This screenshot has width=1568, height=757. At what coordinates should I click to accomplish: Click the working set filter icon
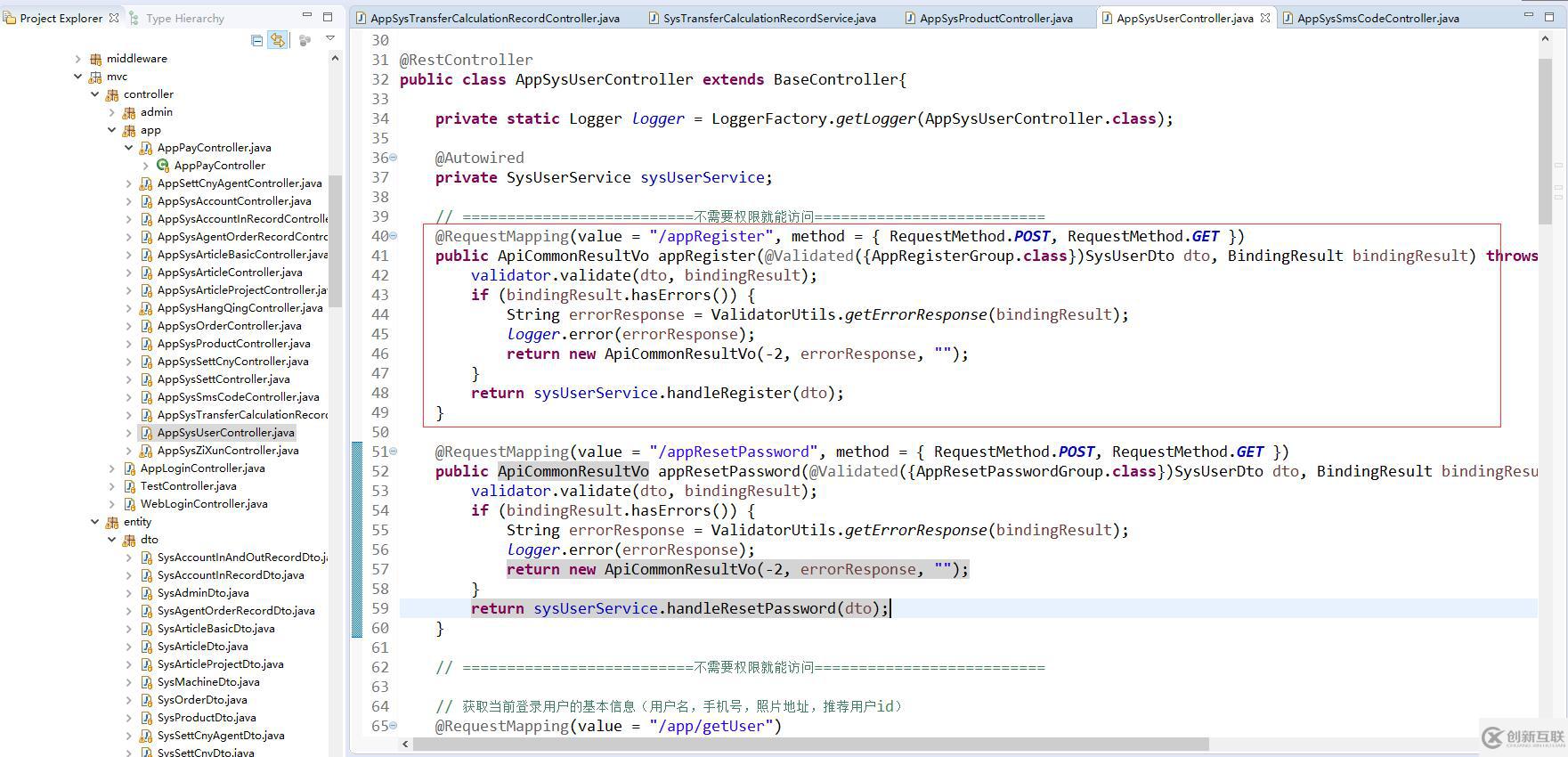[305, 40]
